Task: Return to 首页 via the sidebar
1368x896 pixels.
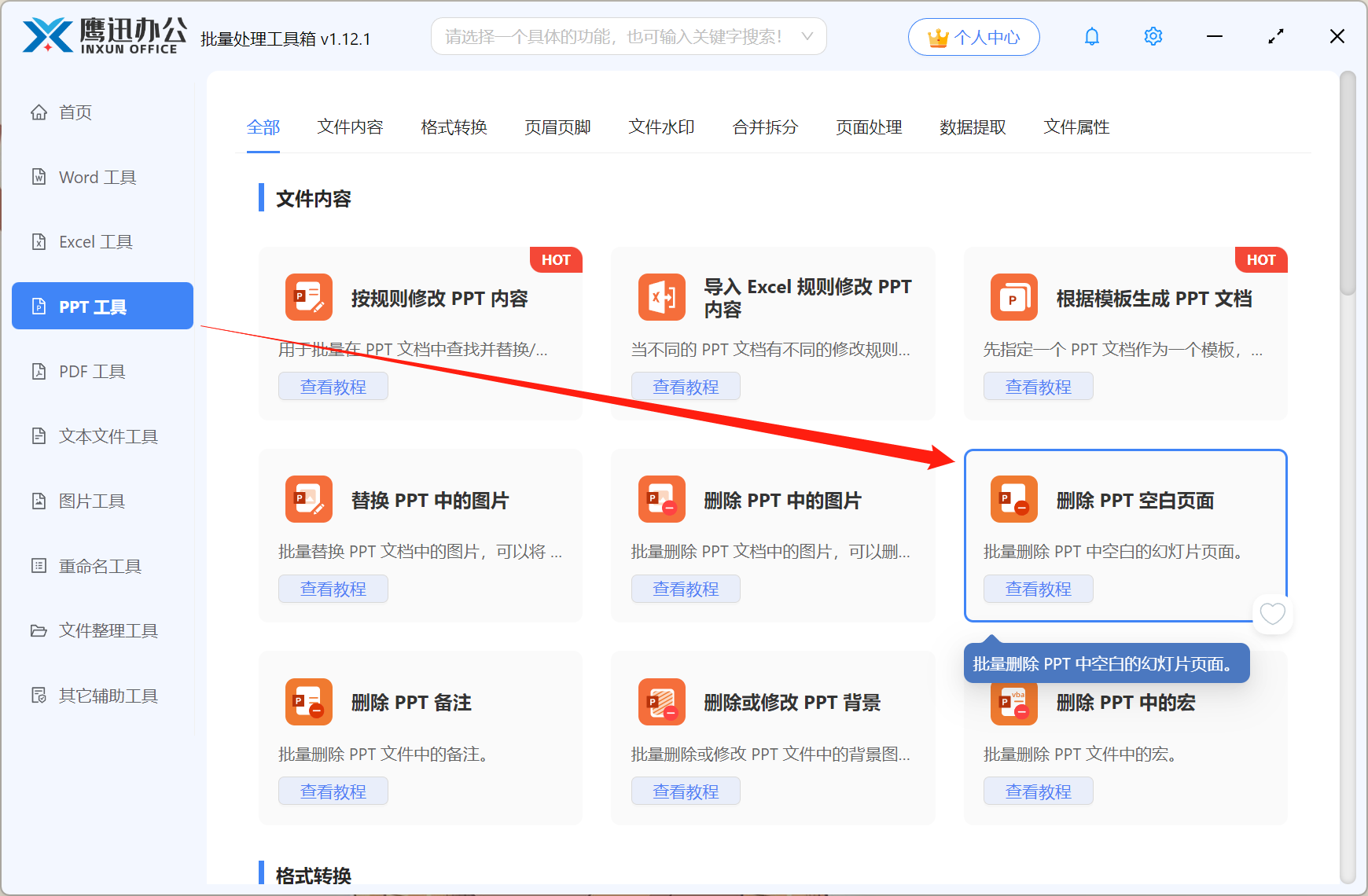Action: (x=75, y=112)
